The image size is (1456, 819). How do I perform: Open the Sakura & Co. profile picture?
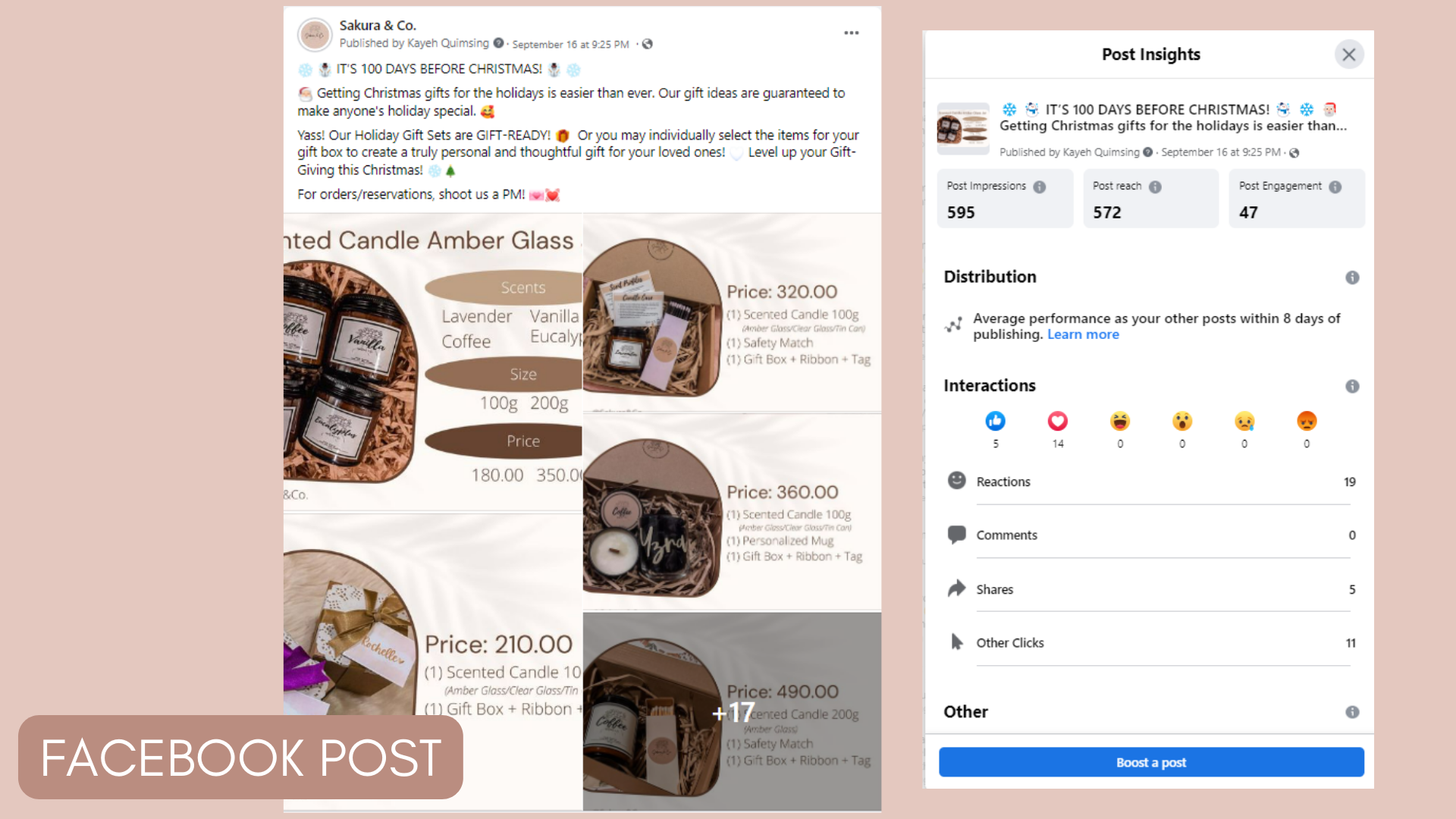click(315, 35)
